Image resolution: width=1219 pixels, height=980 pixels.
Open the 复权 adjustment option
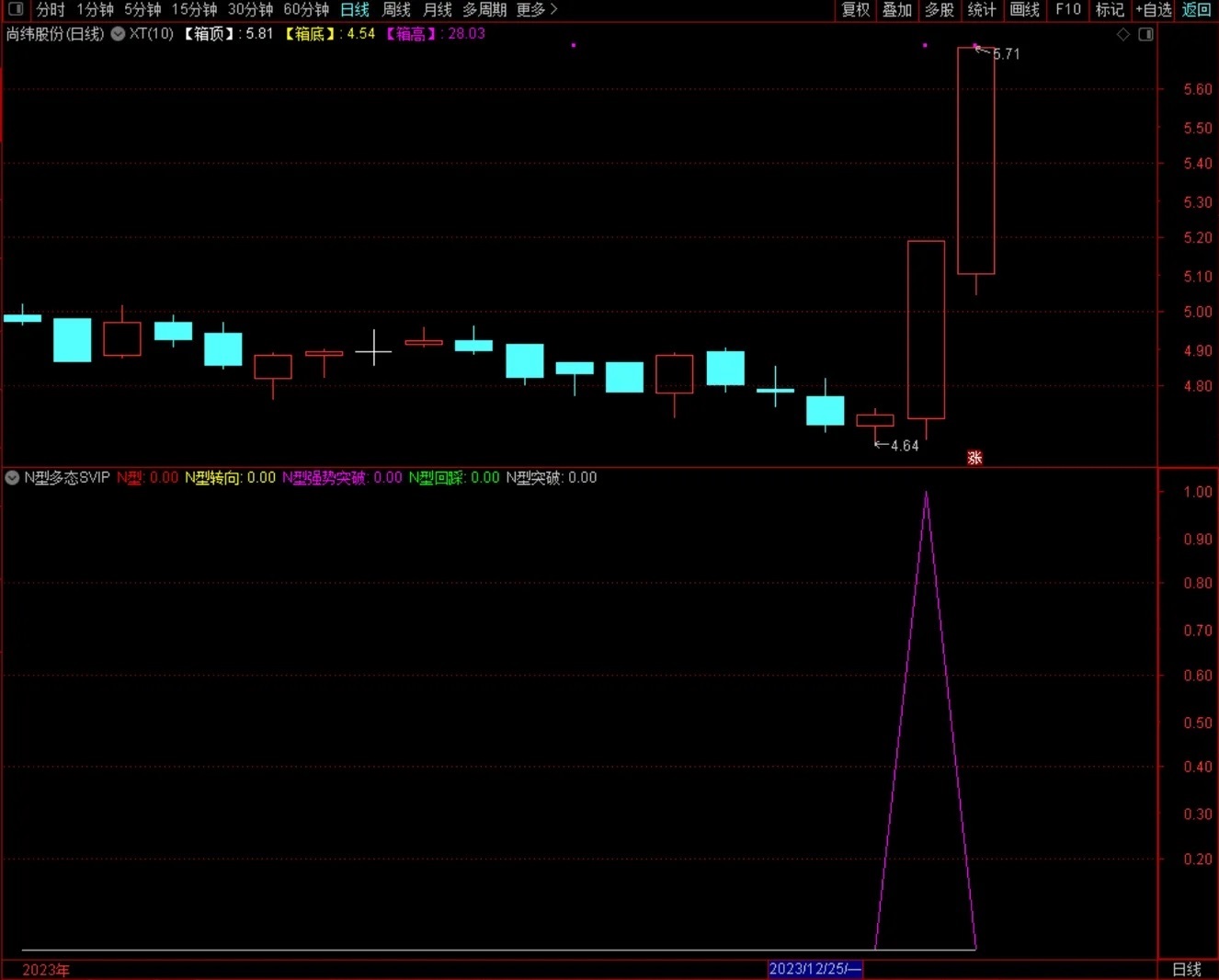click(856, 9)
